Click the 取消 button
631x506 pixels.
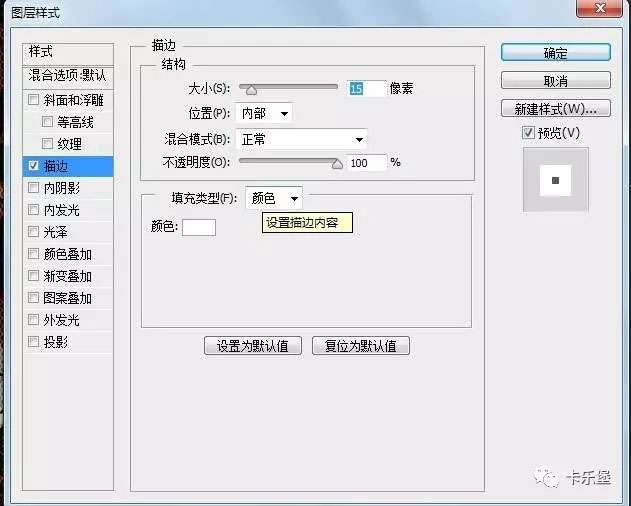tap(556, 81)
